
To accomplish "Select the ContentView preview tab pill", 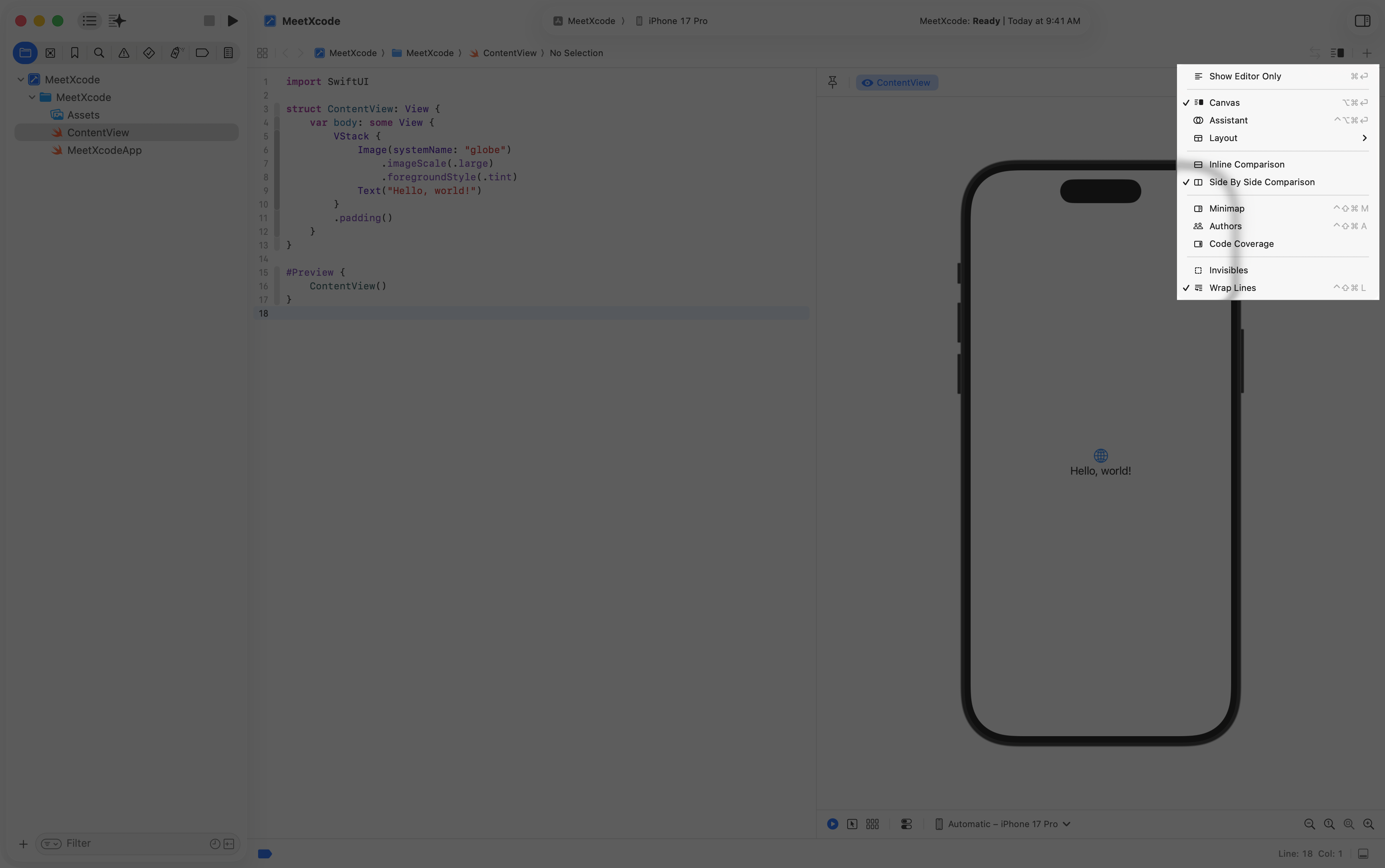I will (x=896, y=82).
